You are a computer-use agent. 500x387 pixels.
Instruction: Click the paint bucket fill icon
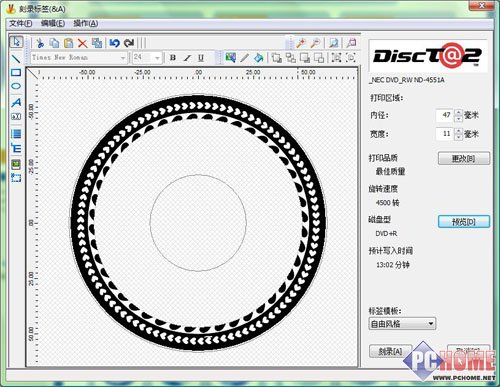point(258,58)
